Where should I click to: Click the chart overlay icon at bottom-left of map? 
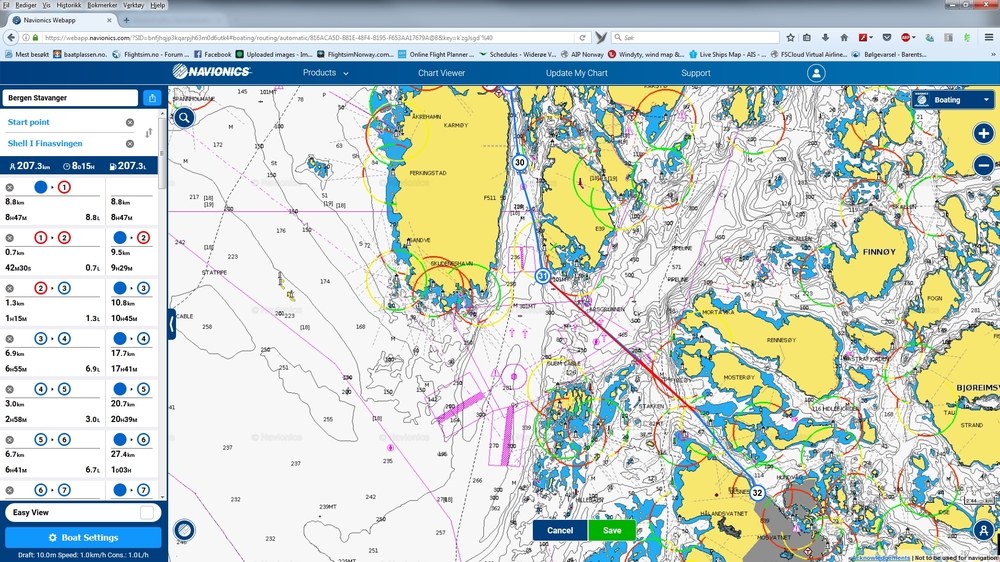[184, 529]
